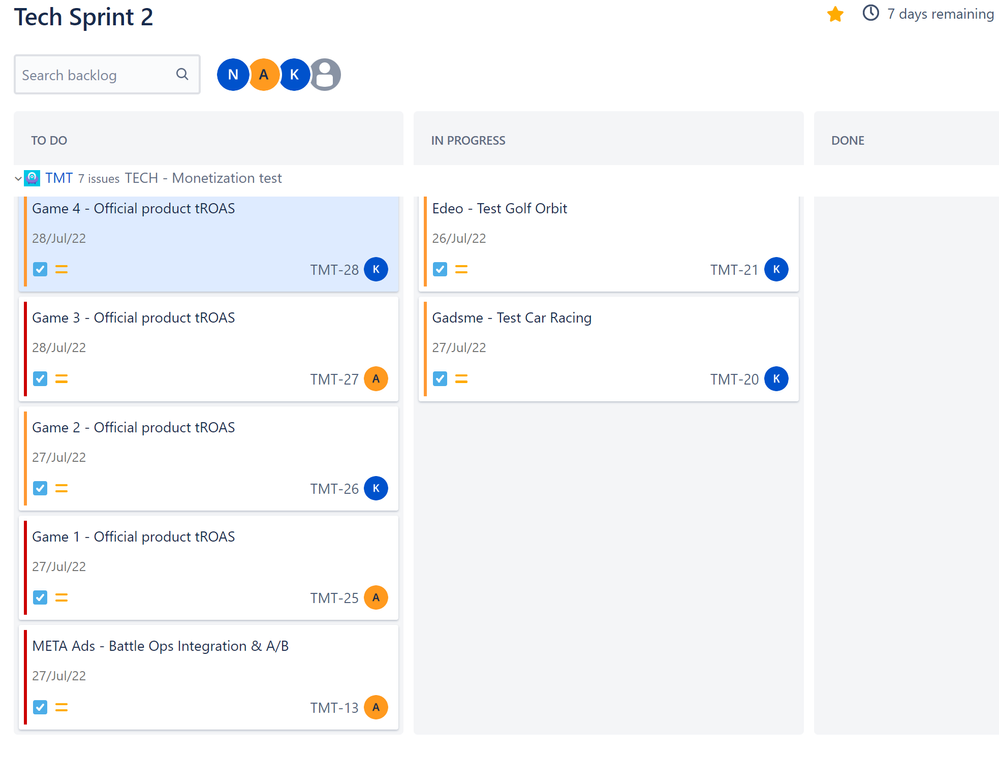Filter by orange user avatar A at top

point(264,75)
